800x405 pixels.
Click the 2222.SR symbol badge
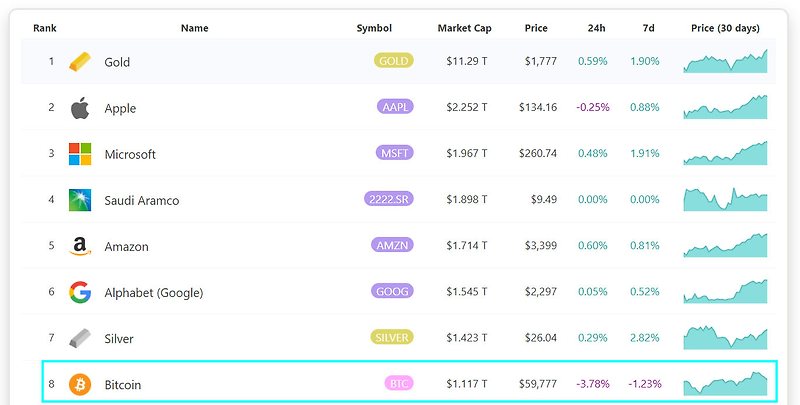coord(389,199)
